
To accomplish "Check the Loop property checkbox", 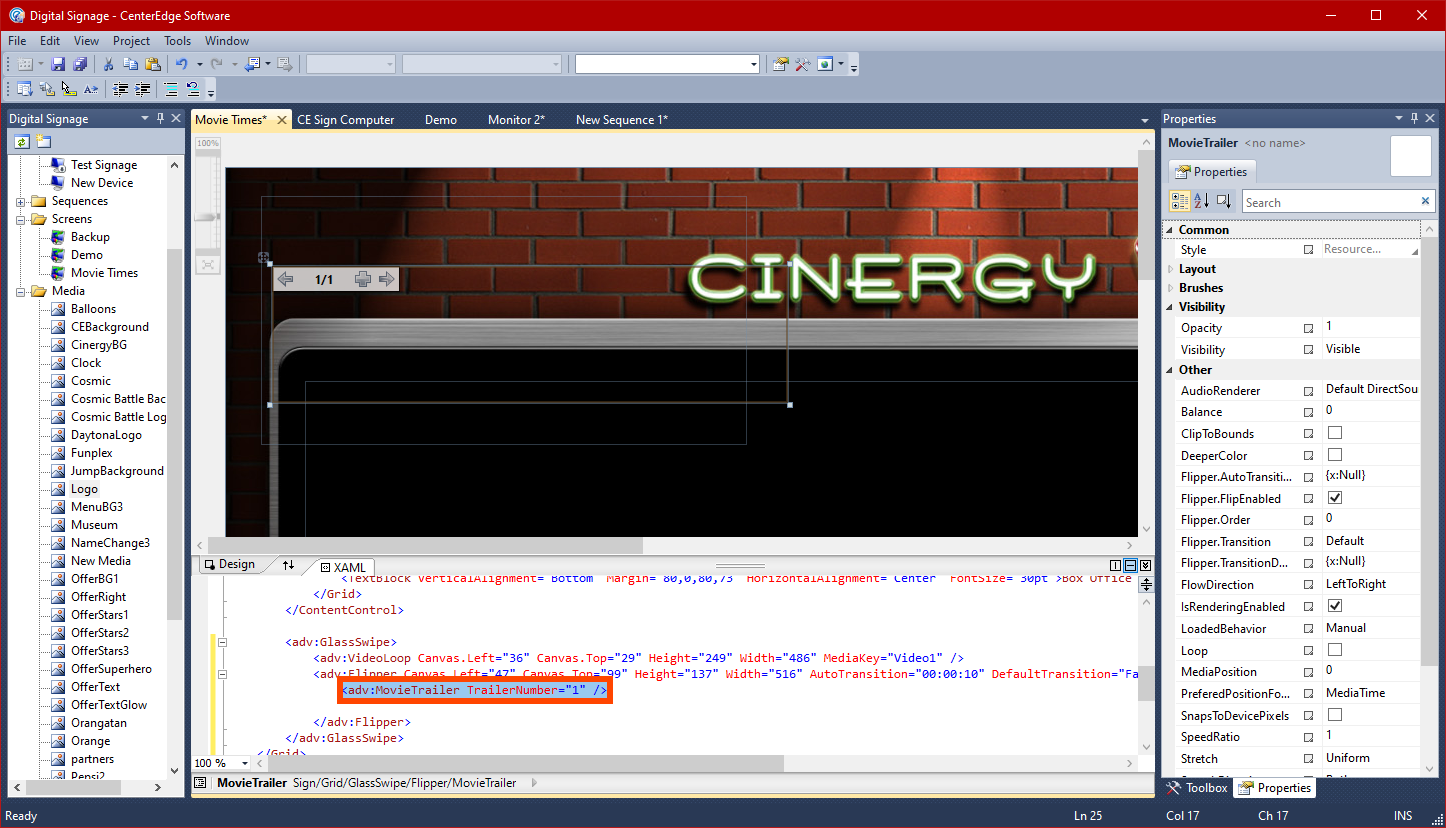I will pos(1334,650).
